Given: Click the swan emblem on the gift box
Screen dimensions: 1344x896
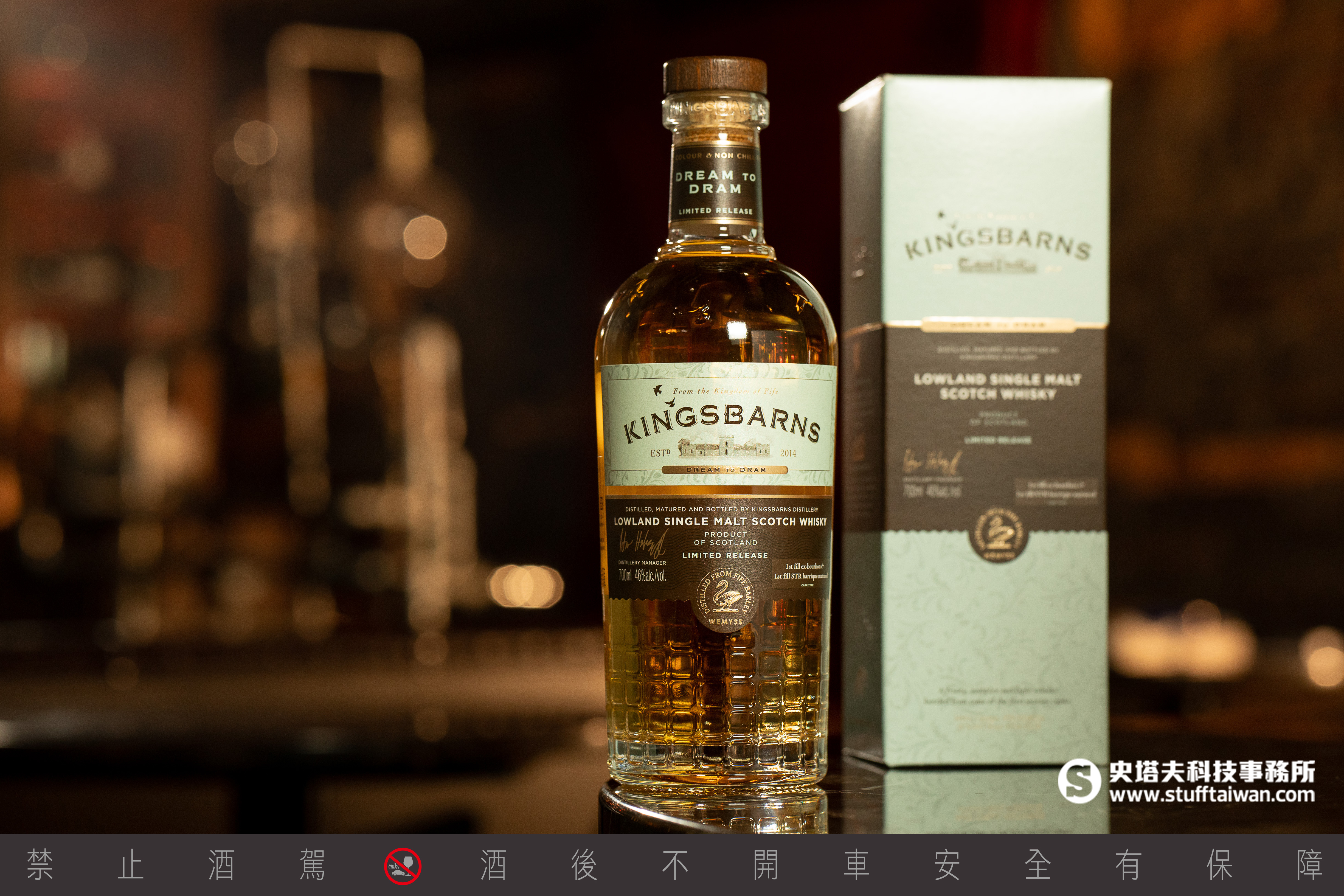Looking at the screenshot, I should [999, 535].
